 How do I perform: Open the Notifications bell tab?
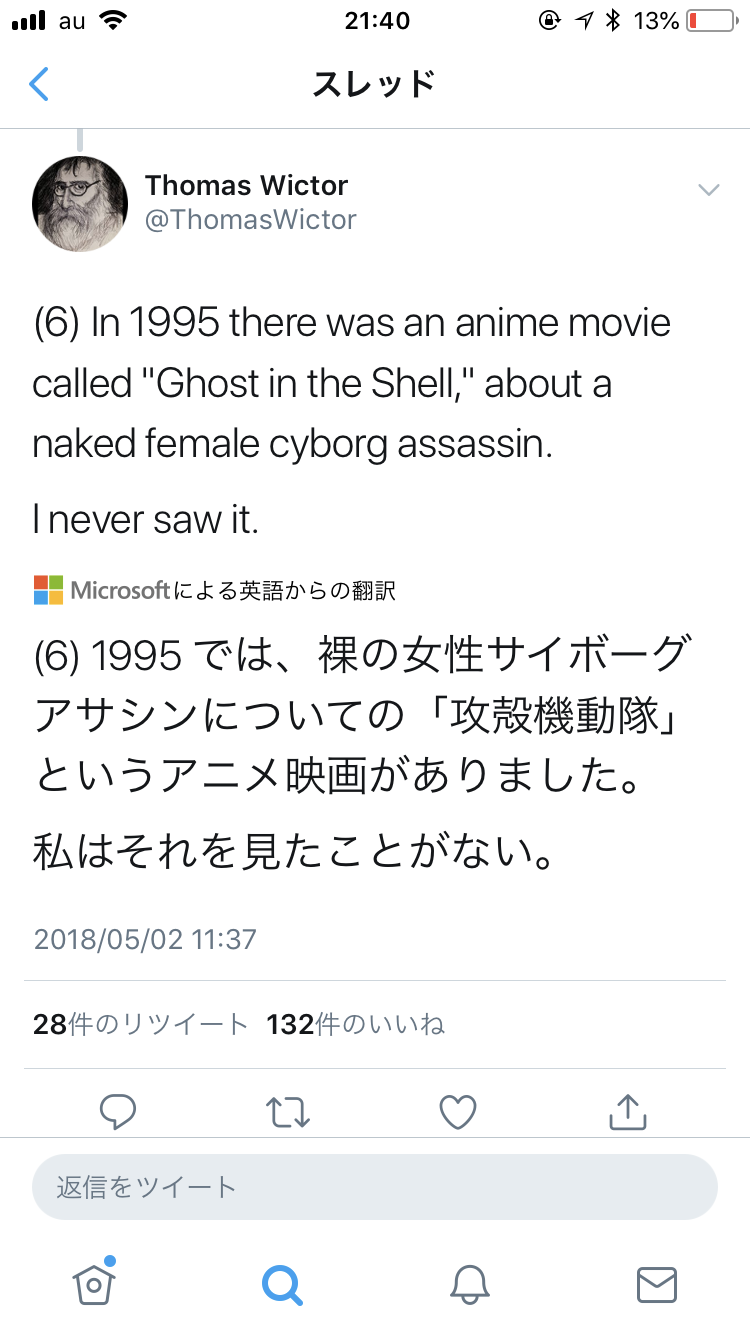(x=469, y=1284)
